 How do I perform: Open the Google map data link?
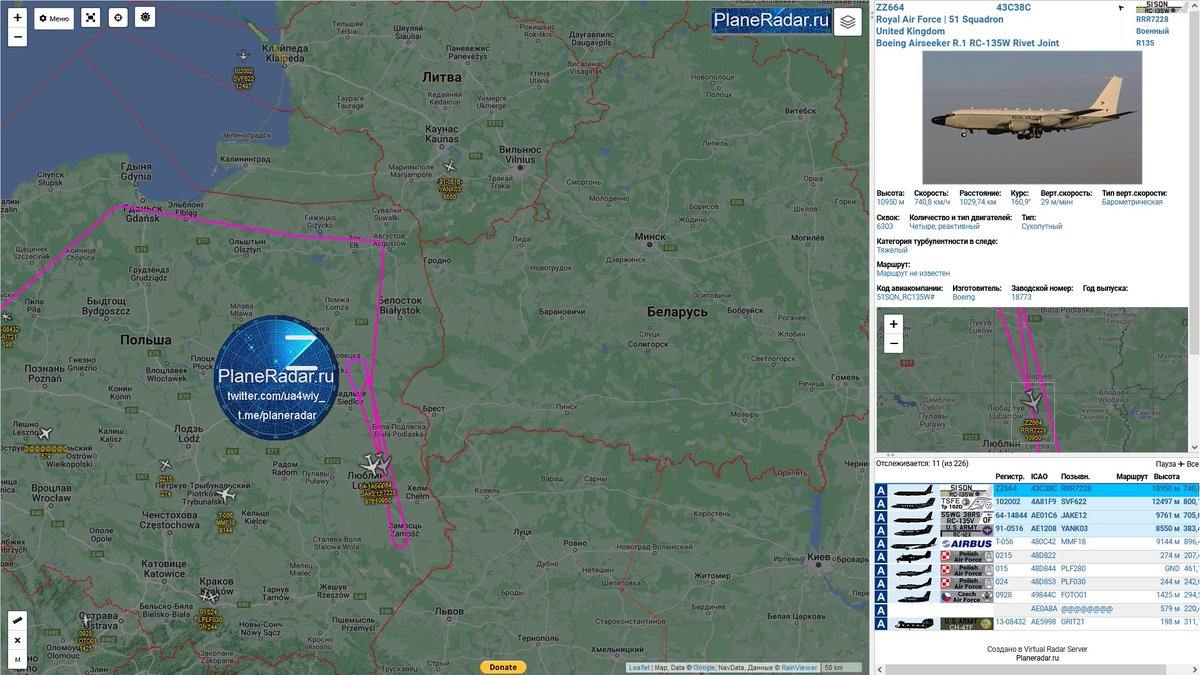(x=705, y=668)
